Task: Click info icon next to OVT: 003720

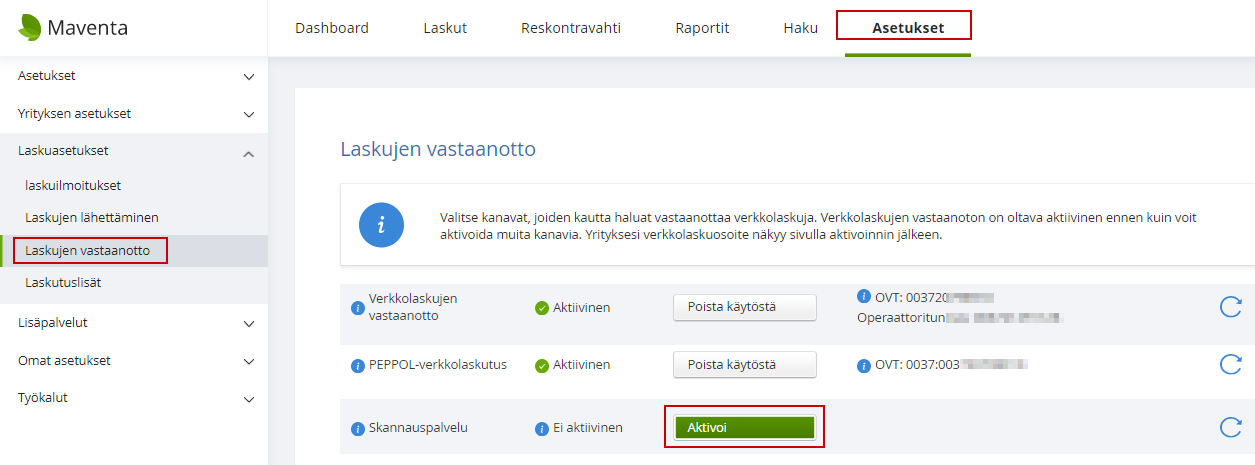Action: click(864, 297)
